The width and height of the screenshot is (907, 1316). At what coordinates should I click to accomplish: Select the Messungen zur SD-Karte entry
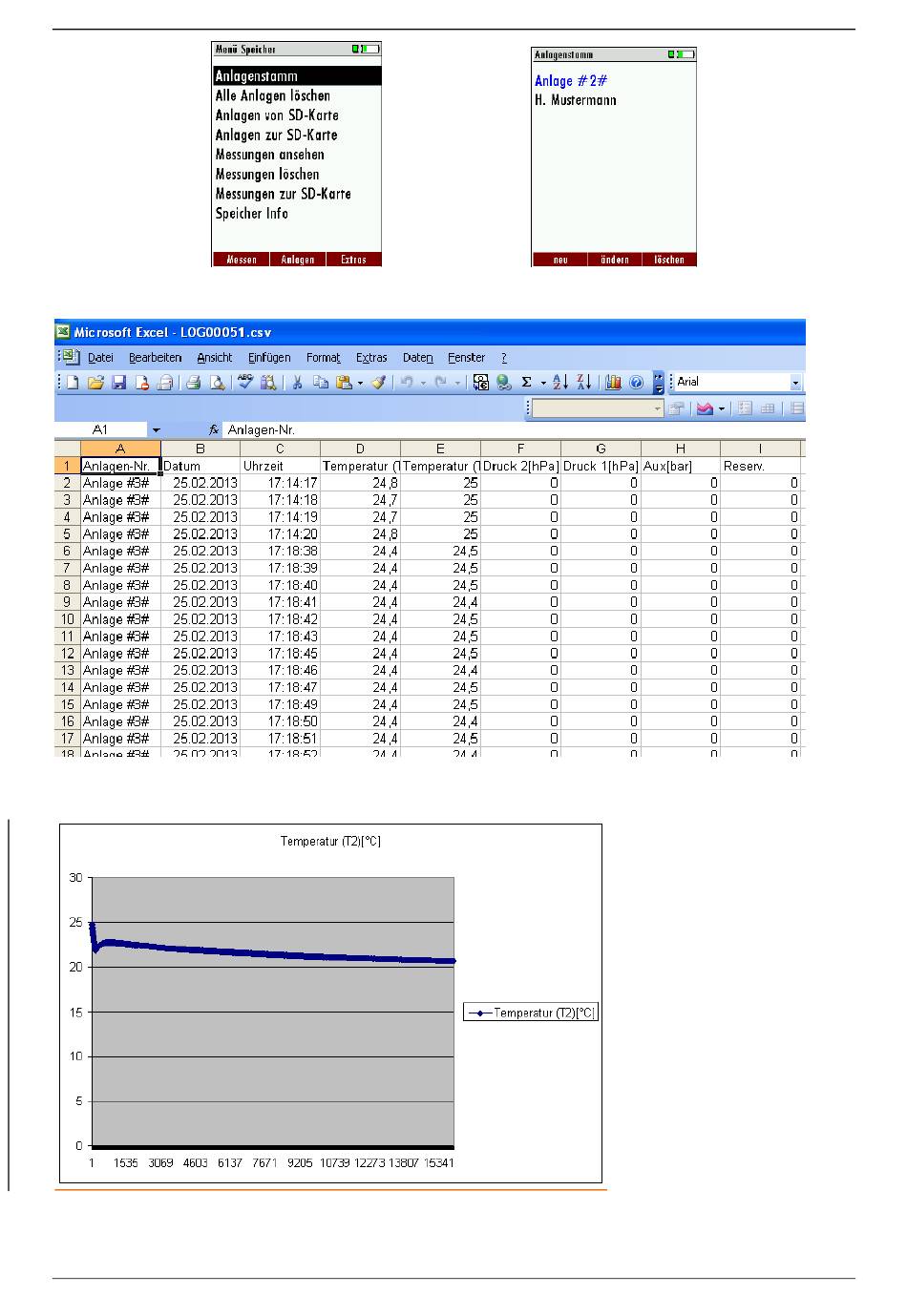pos(283,194)
